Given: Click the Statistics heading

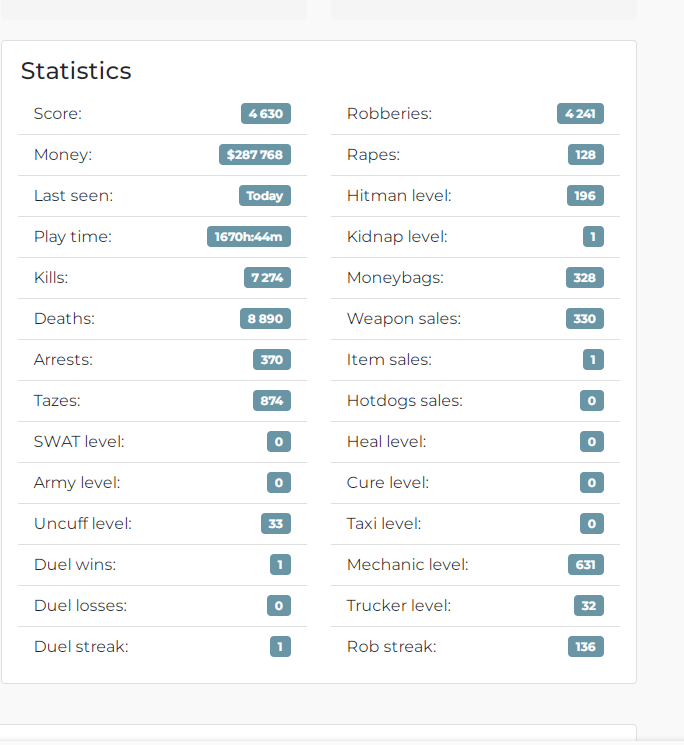Looking at the screenshot, I should [x=76, y=71].
